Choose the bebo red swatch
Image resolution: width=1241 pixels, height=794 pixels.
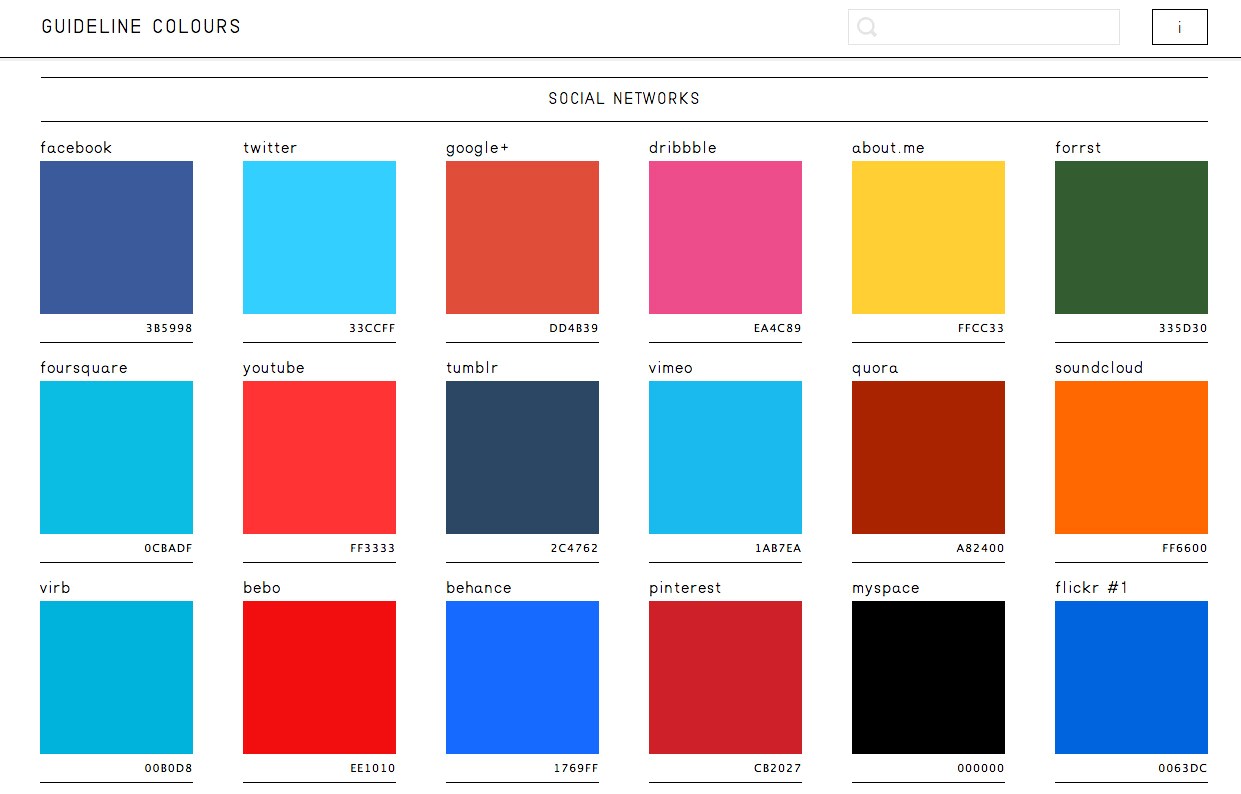click(x=319, y=677)
